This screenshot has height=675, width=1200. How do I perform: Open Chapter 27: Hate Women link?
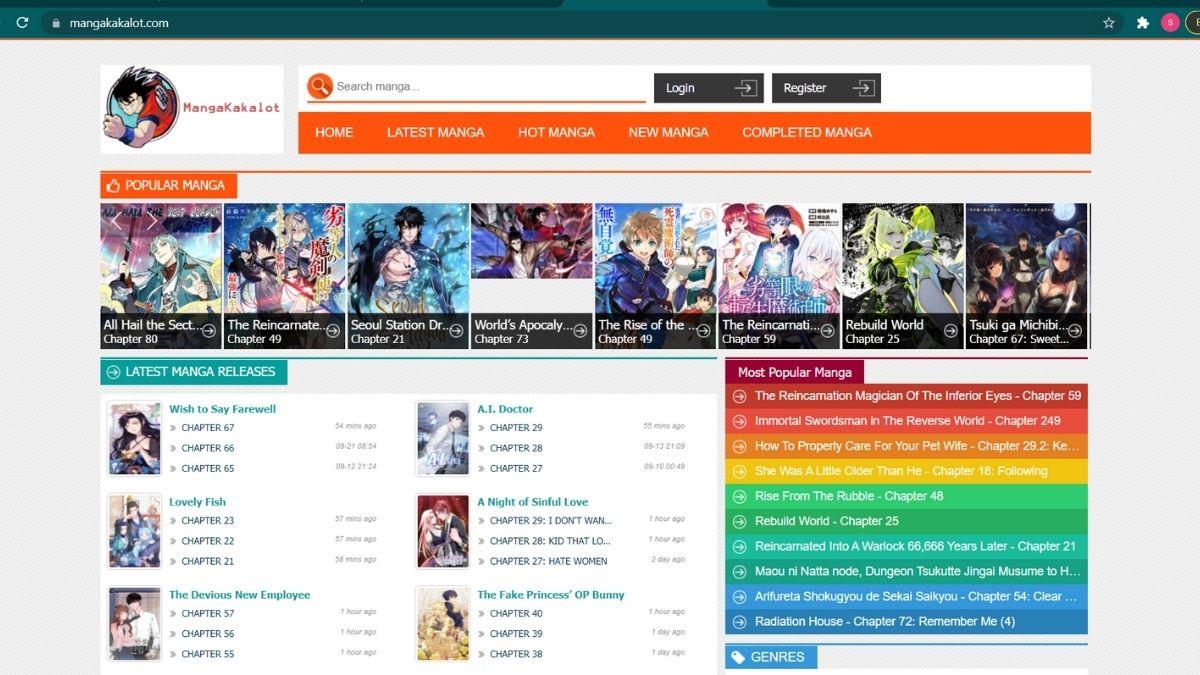(x=548, y=561)
